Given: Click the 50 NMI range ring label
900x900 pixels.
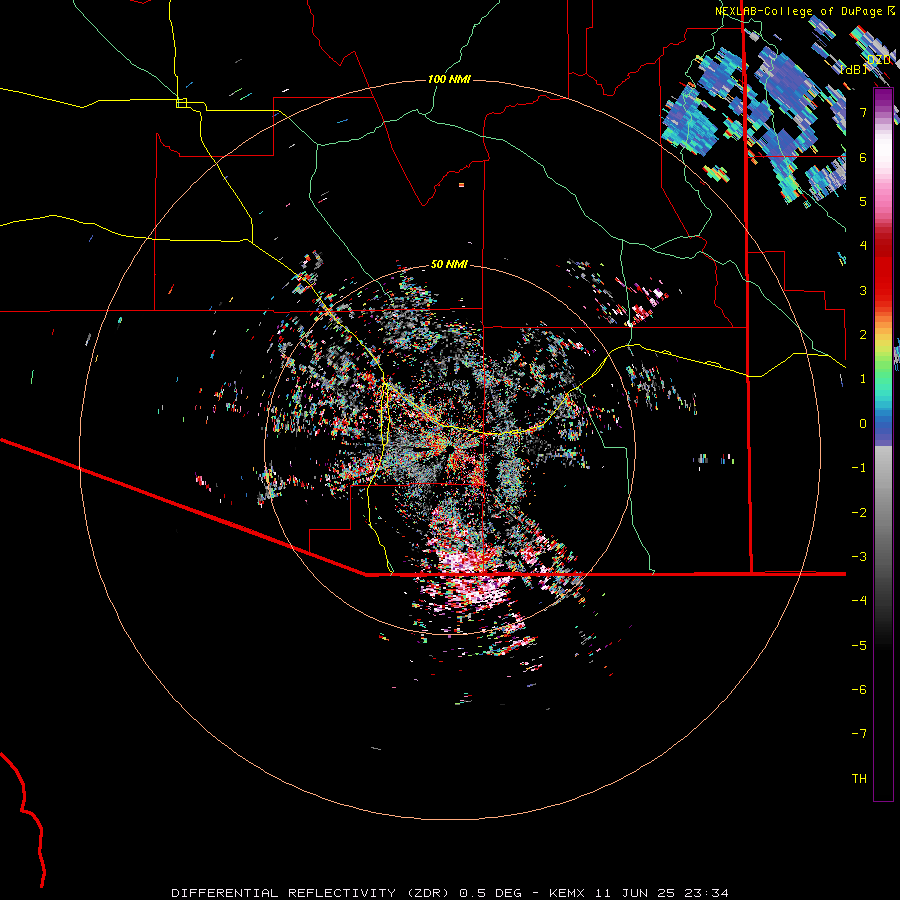Looking at the screenshot, I should tap(449, 264).
